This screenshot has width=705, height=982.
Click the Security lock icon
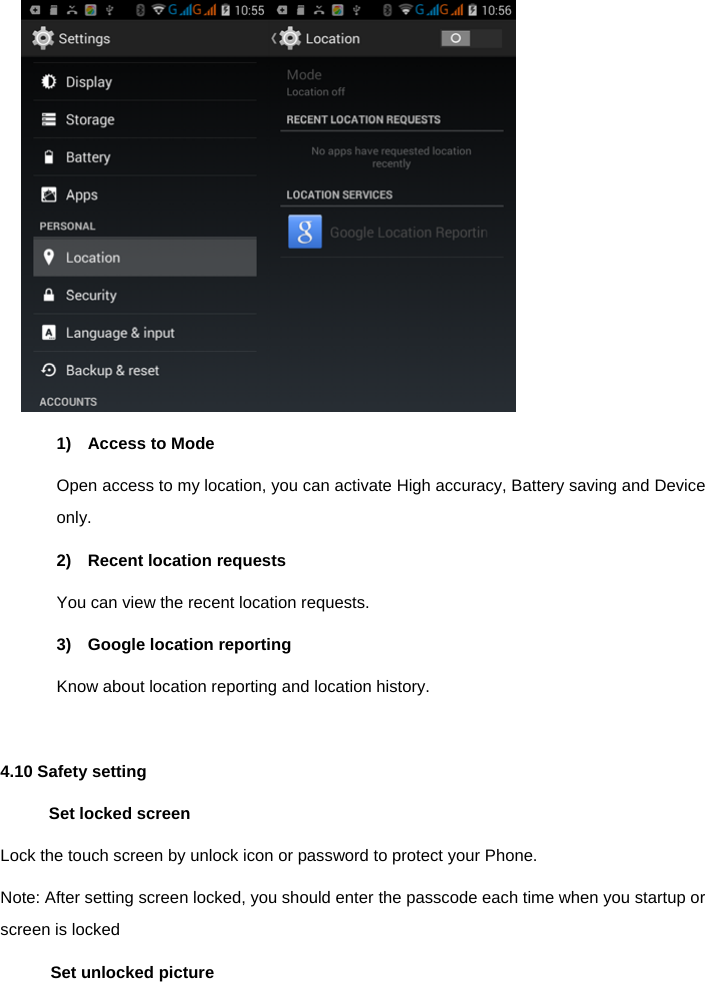48,294
